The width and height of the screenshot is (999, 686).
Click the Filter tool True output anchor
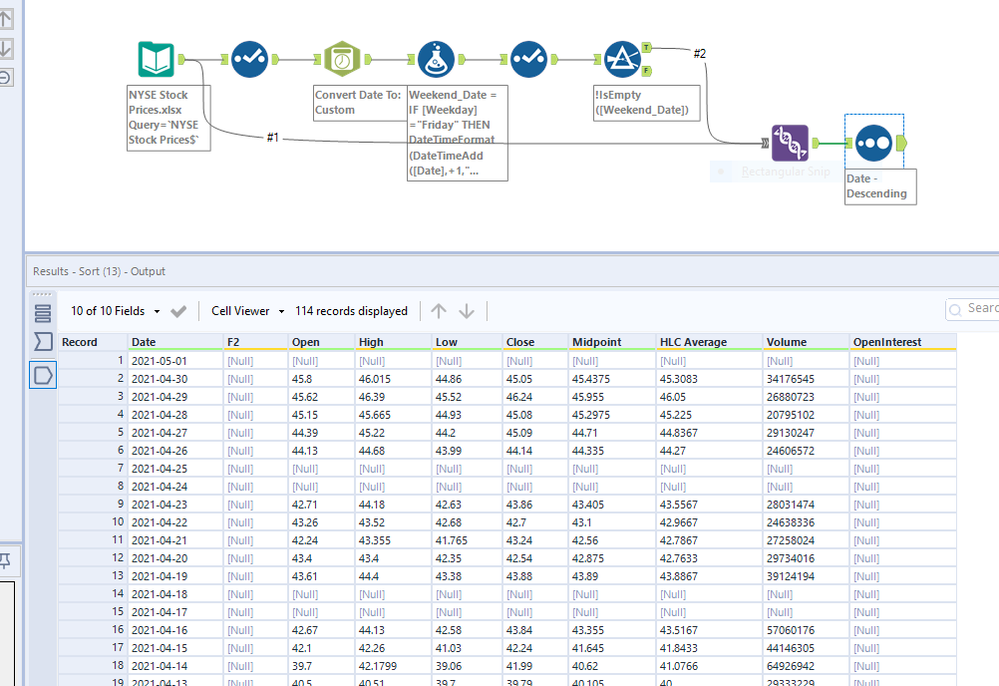pyautogui.click(x=647, y=47)
